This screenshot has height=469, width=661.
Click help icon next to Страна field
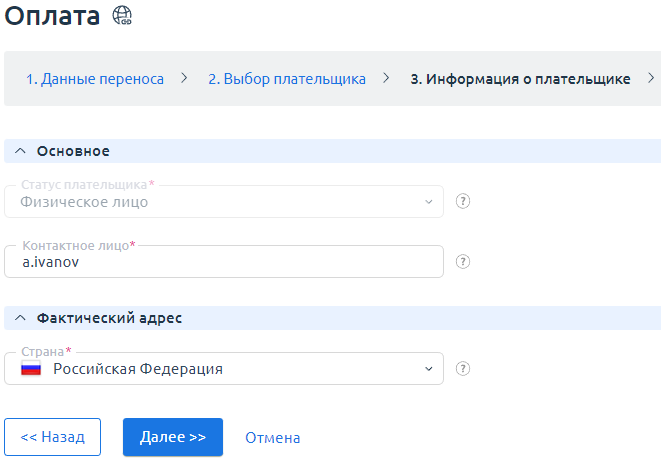pyautogui.click(x=463, y=368)
